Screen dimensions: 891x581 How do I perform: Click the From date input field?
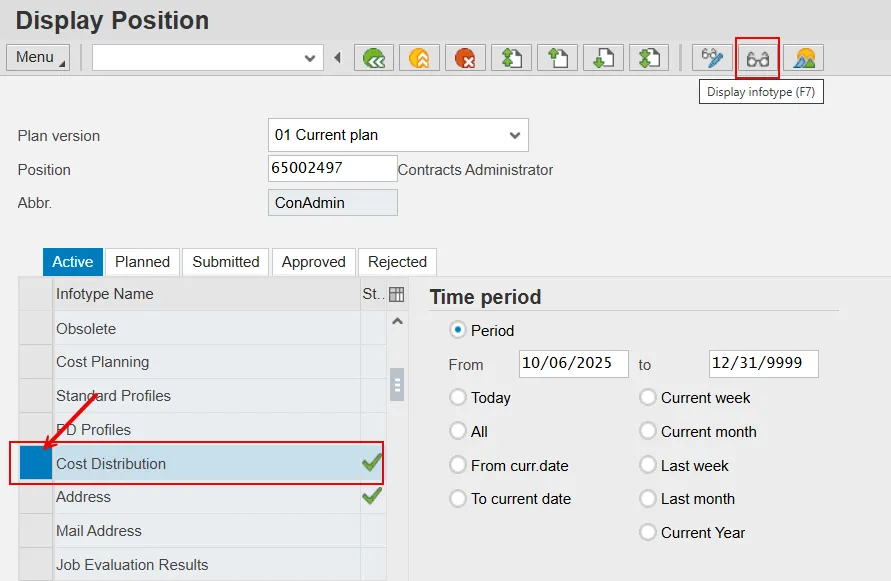coord(573,364)
